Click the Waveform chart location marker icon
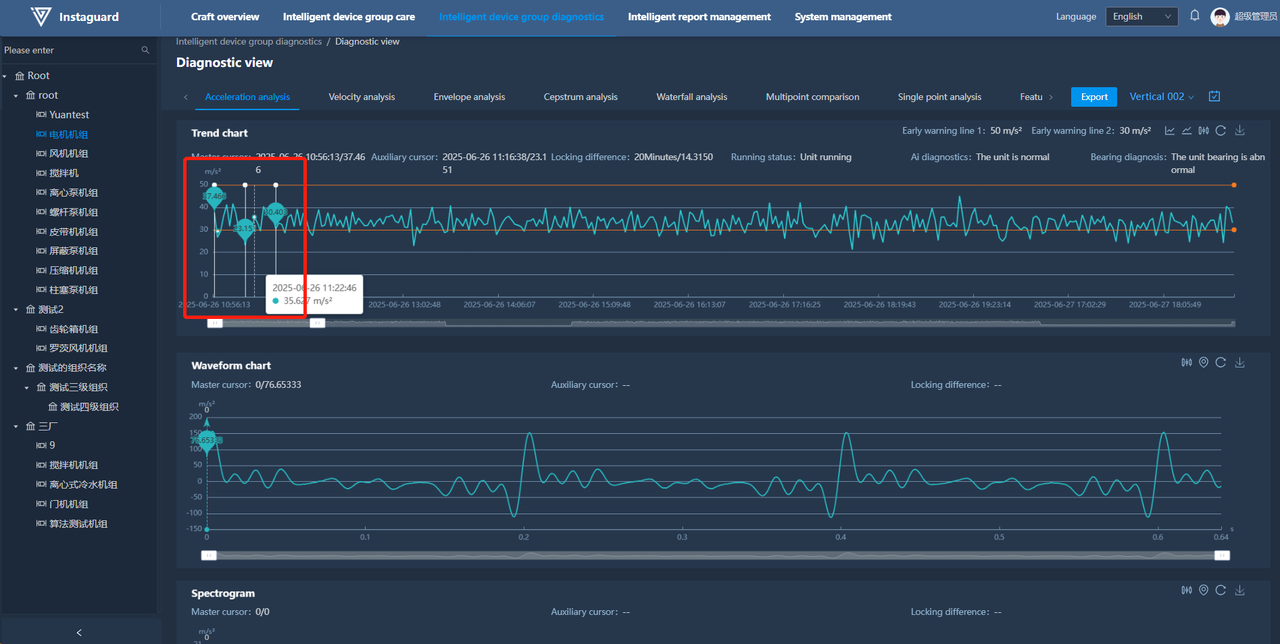1280x644 pixels. [1204, 363]
